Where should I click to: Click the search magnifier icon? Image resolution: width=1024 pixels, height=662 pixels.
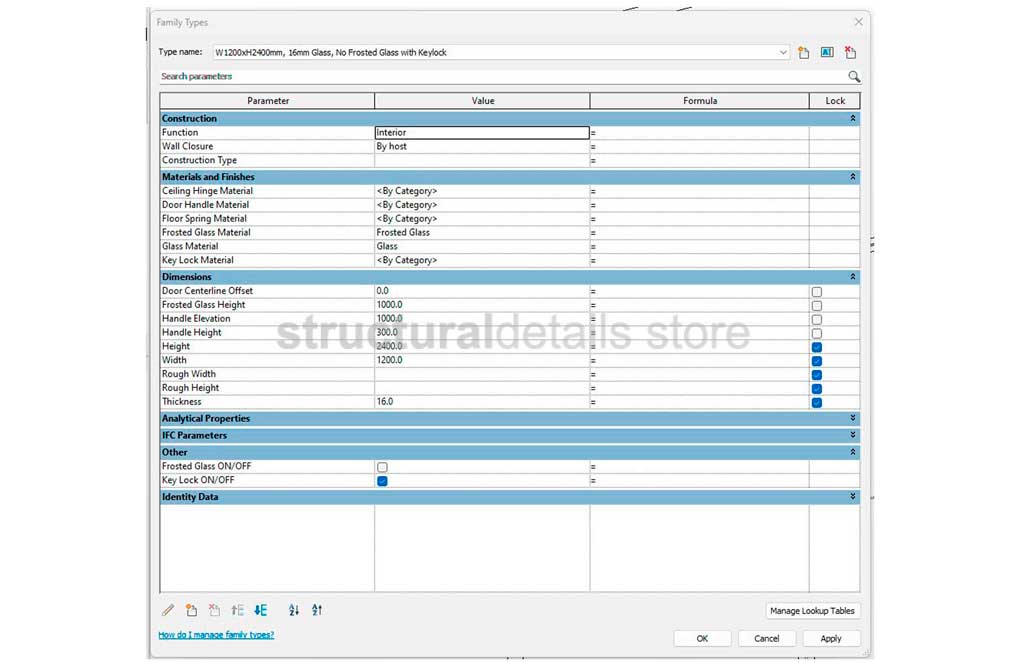[x=853, y=76]
